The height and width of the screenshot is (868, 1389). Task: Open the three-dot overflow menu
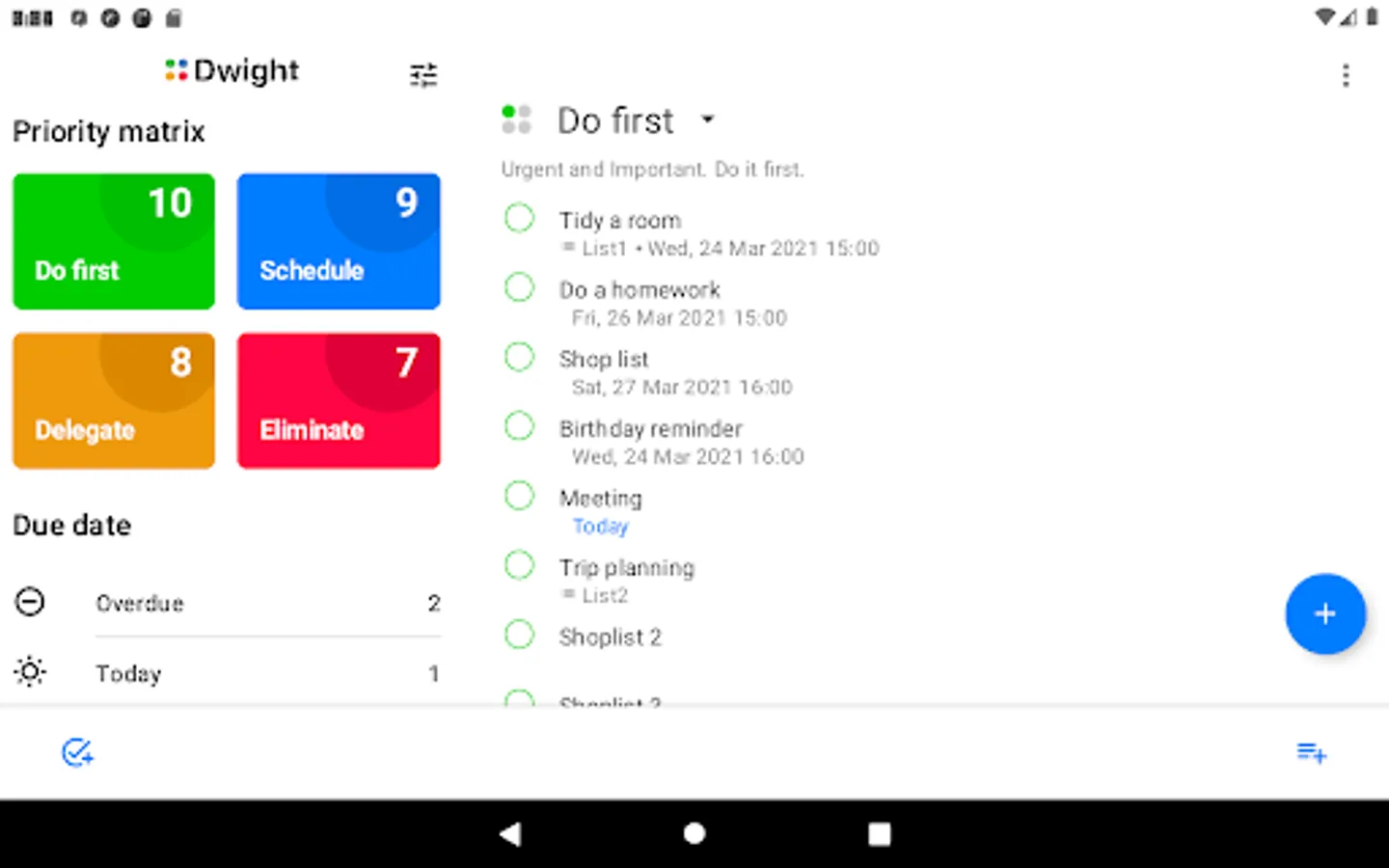[x=1346, y=75]
